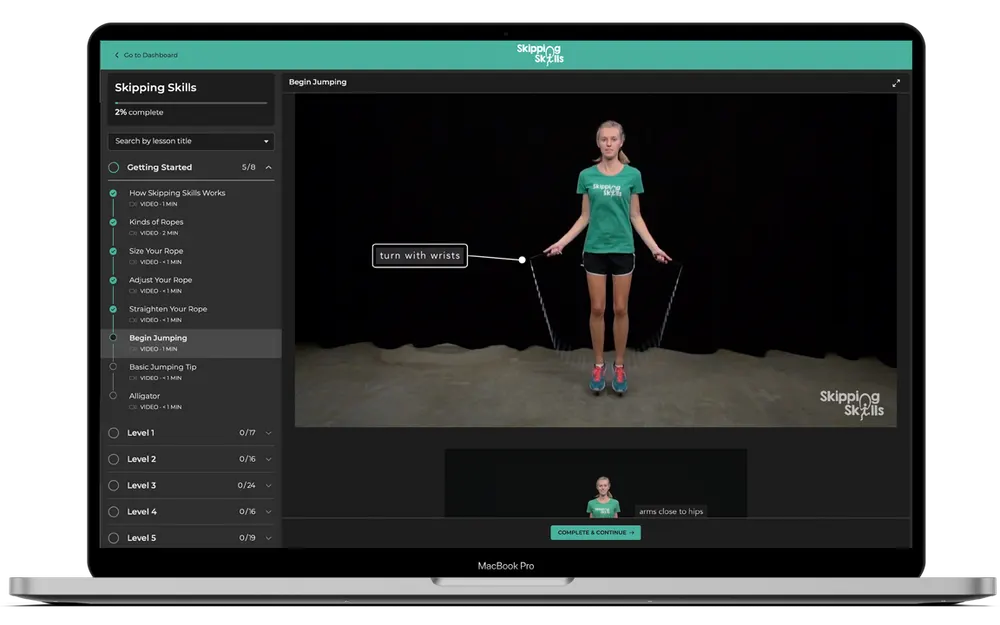Screen dimensions: 1000x625
Task: Click the Level 4 0/16 count
Action: tap(247, 511)
